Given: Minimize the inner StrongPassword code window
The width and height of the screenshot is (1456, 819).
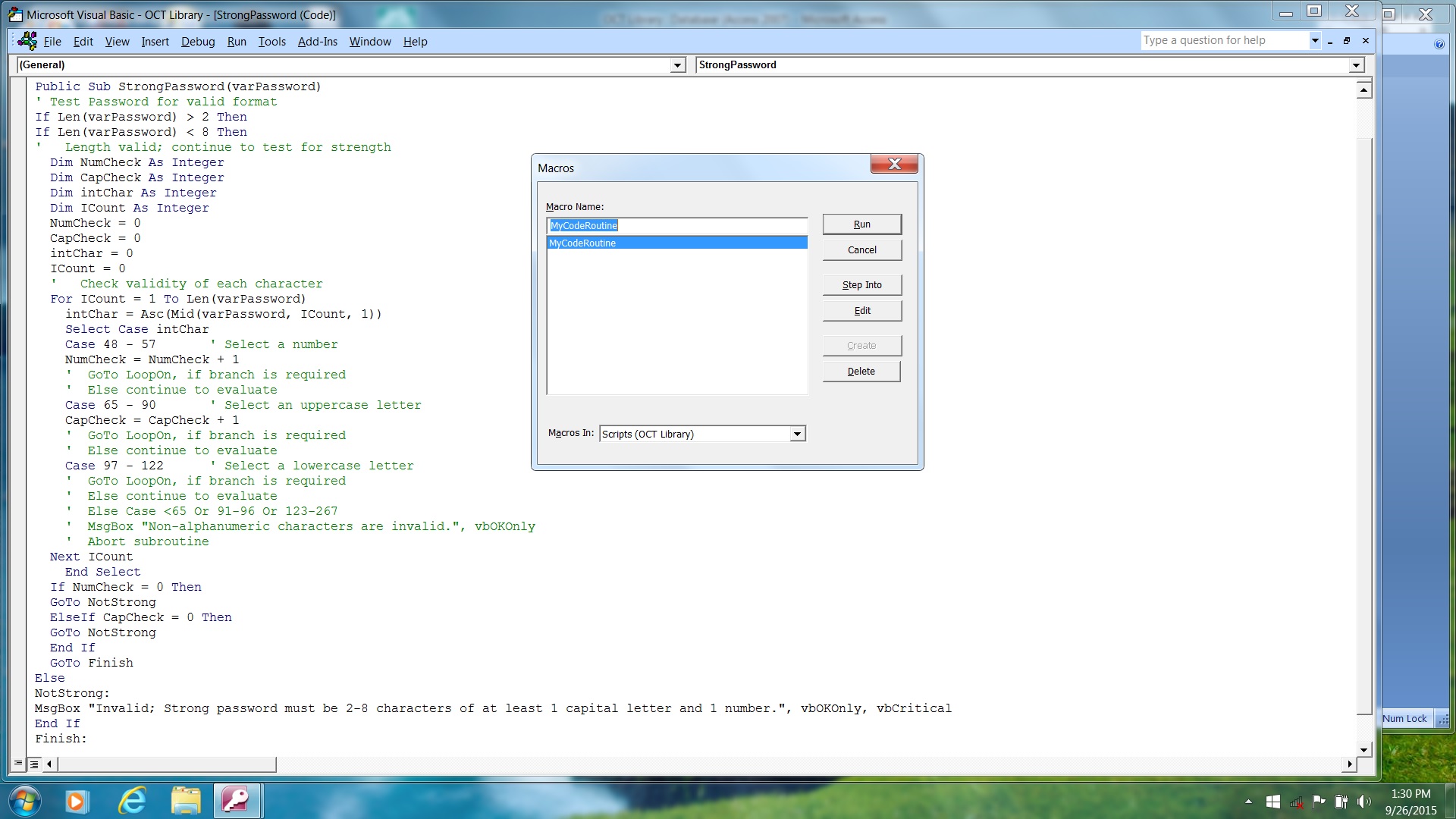Looking at the screenshot, I should tap(1330, 41).
